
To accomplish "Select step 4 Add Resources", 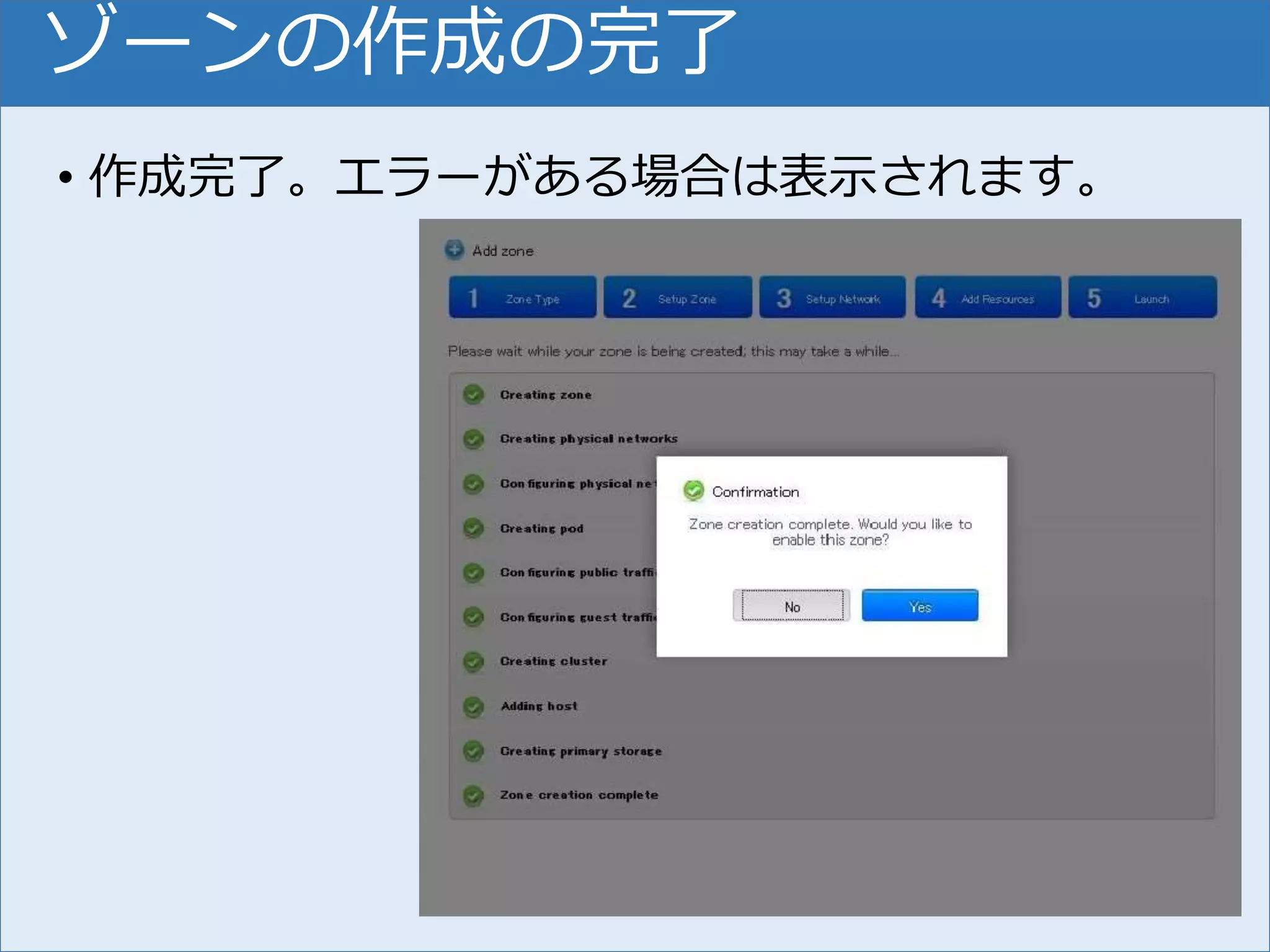I will pyautogui.click(x=988, y=297).
